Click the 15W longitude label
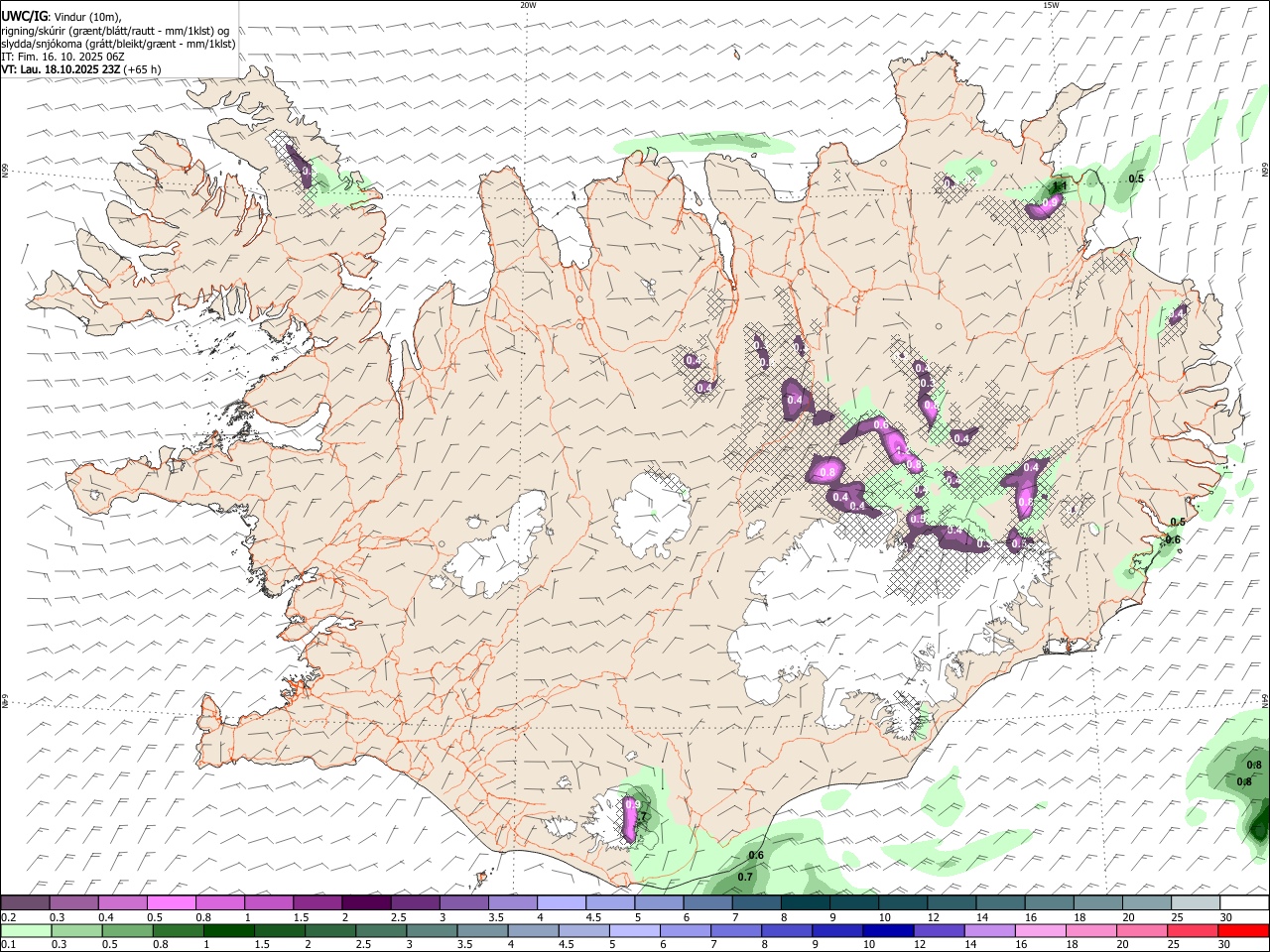The height and width of the screenshot is (952, 1270). point(1051,5)
